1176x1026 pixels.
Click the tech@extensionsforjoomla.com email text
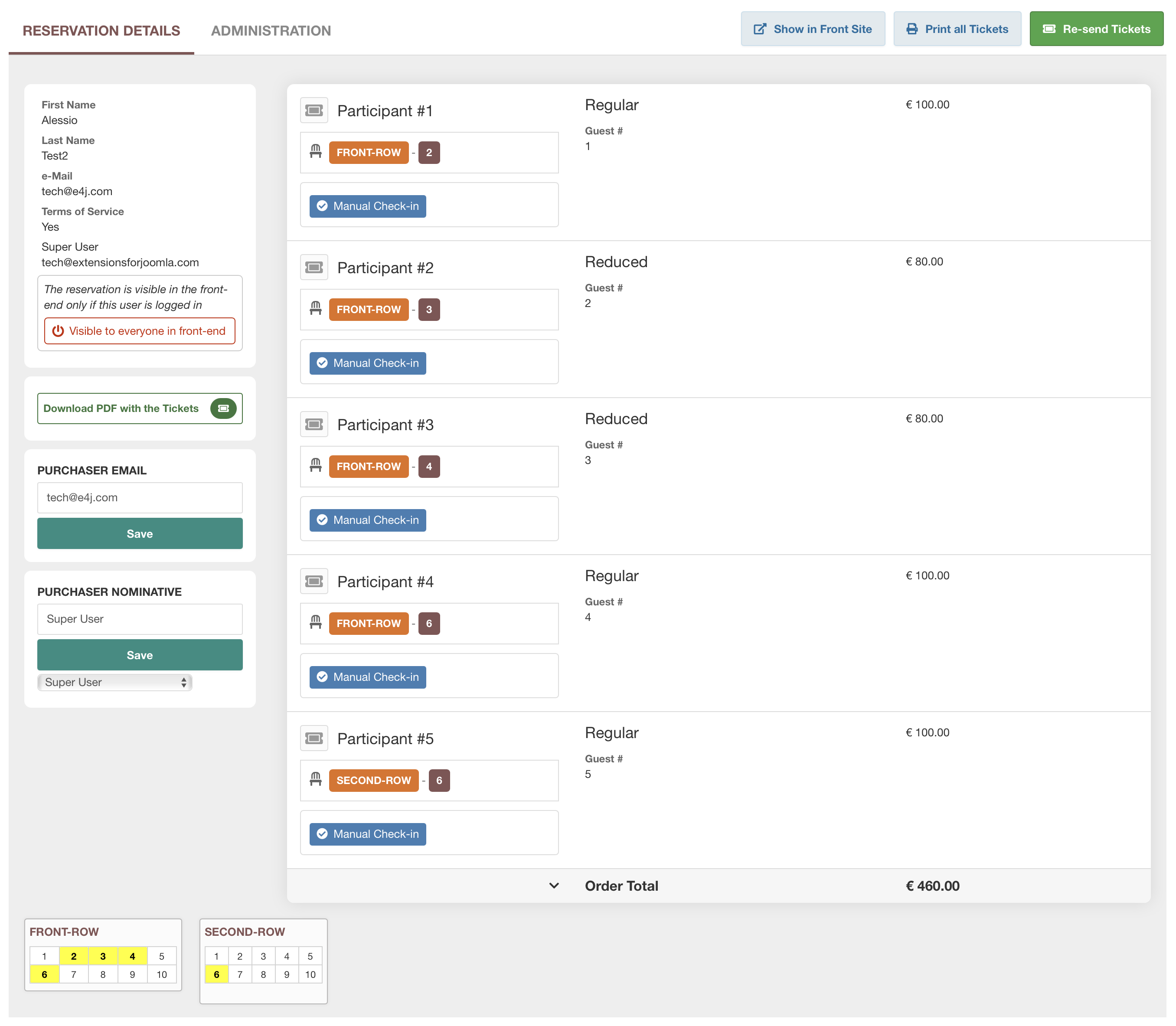[120, 262]
